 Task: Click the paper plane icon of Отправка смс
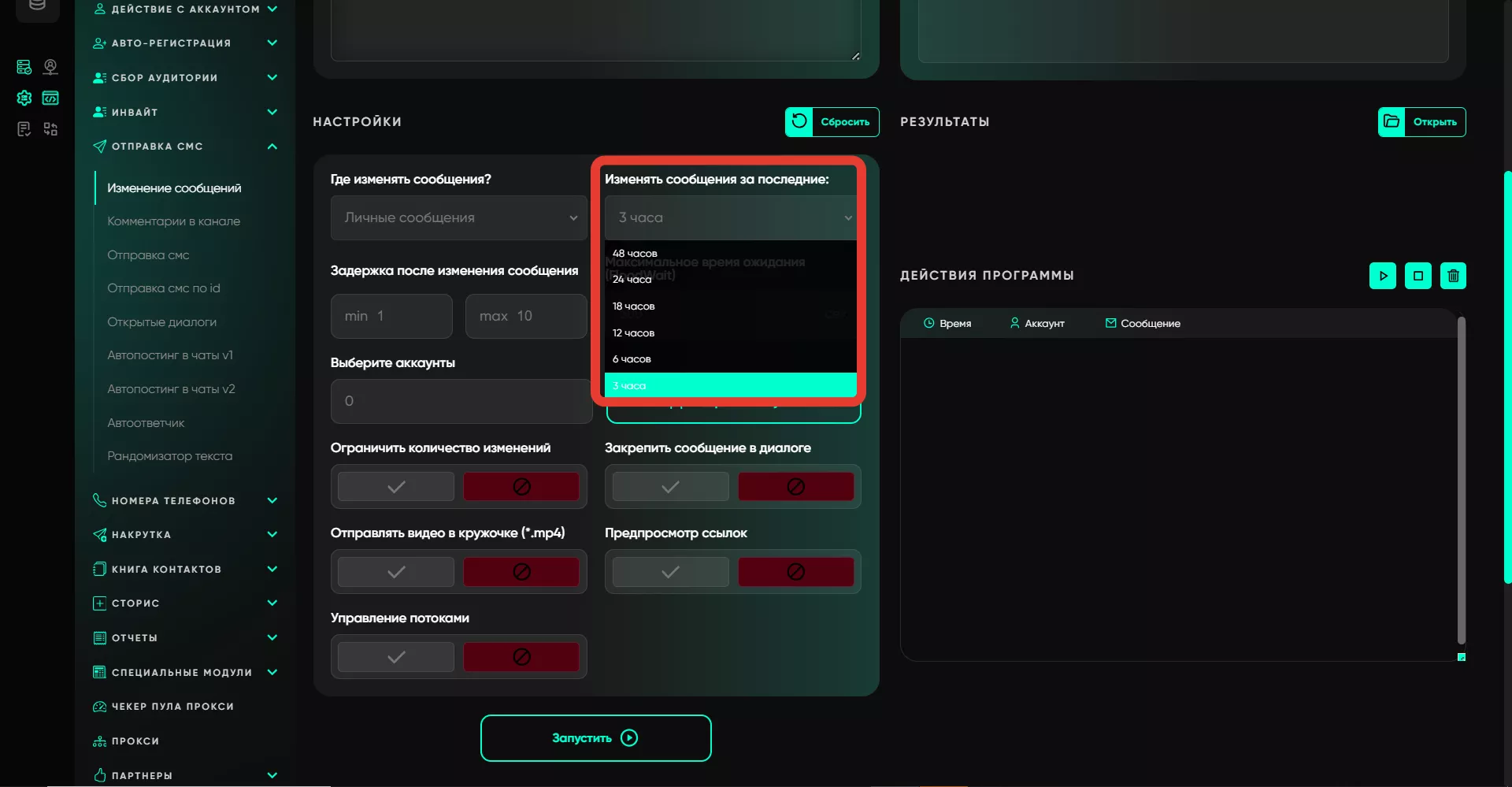coord(99,146)
